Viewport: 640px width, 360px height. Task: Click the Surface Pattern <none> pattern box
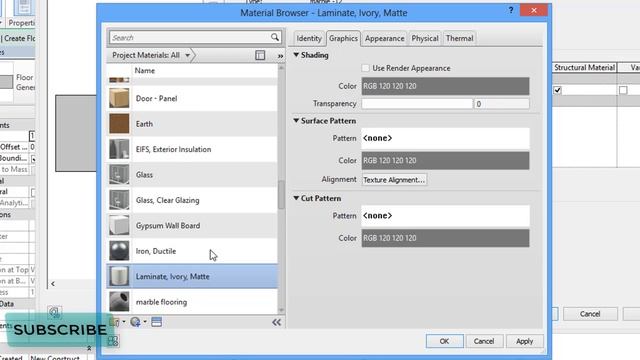click(445, 138)
